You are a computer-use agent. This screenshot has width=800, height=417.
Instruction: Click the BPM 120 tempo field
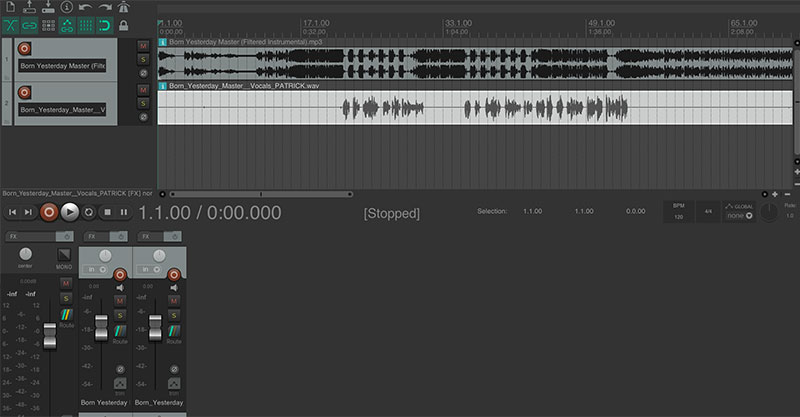tap(678, 211)
